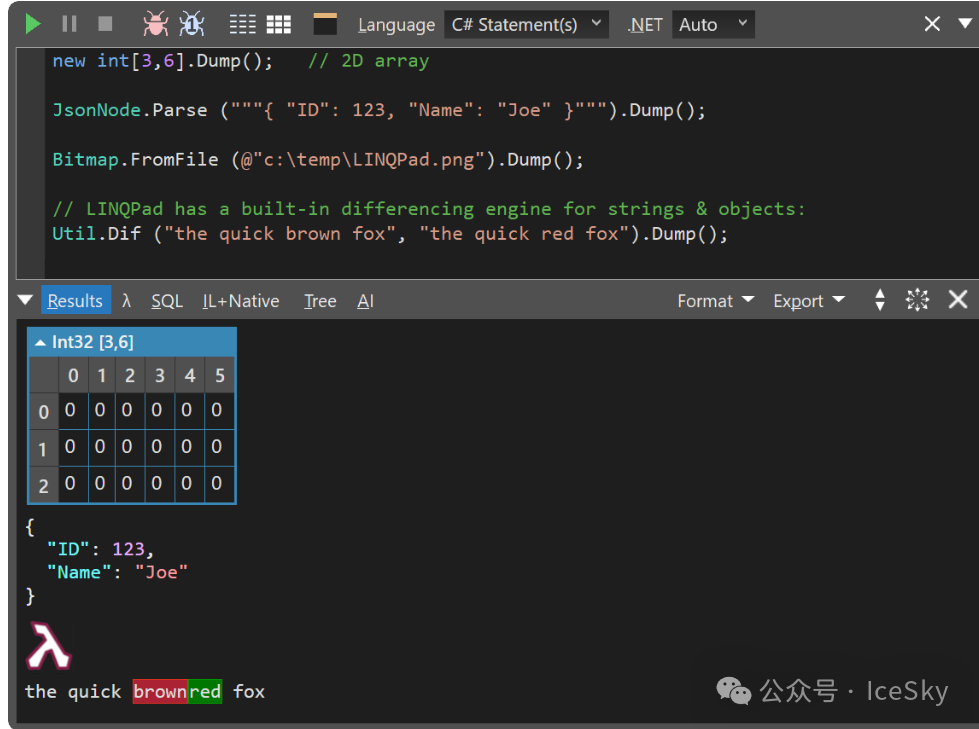The image size is (979, 729).
Task: Click the up/down arrows icon in results bar
Action: (x=880, y=300)
